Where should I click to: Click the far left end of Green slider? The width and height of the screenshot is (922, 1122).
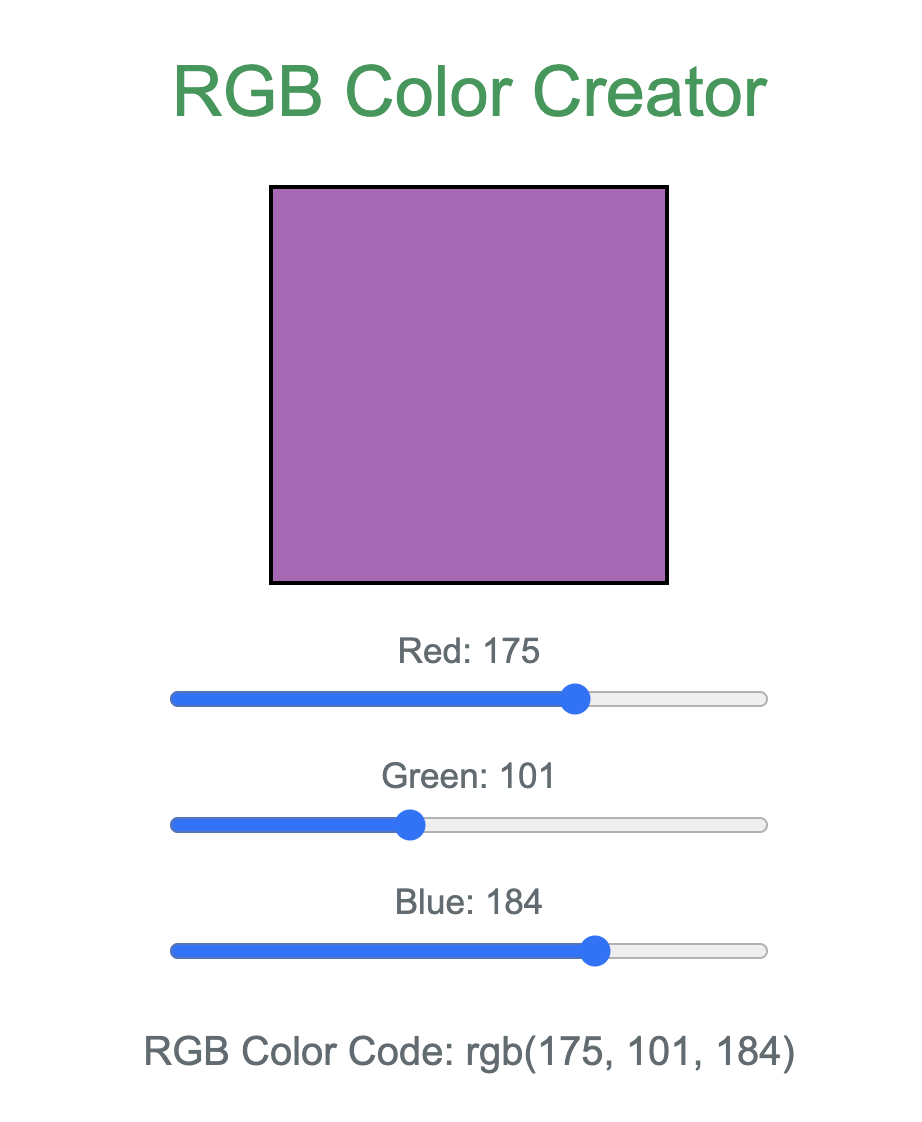(176, 825)
